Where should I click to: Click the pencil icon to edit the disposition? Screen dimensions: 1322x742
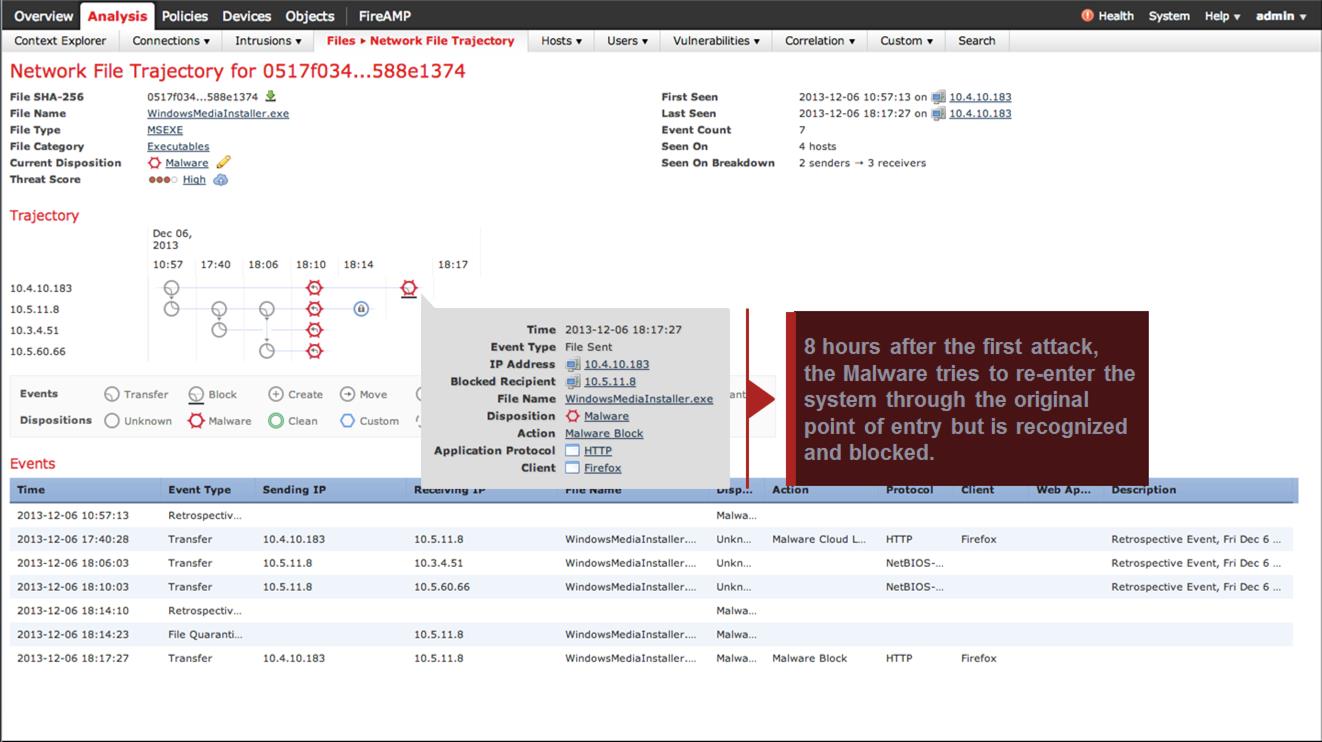pyautogui.click(x=224, y=163)
